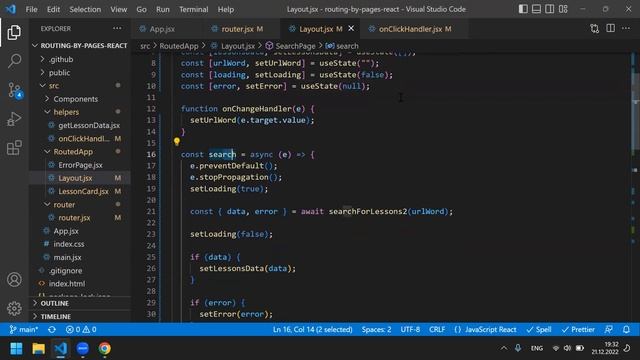Open ErrorPage.jsx in explorer
This screenshot has height=360, width=640.
[80, 165]
